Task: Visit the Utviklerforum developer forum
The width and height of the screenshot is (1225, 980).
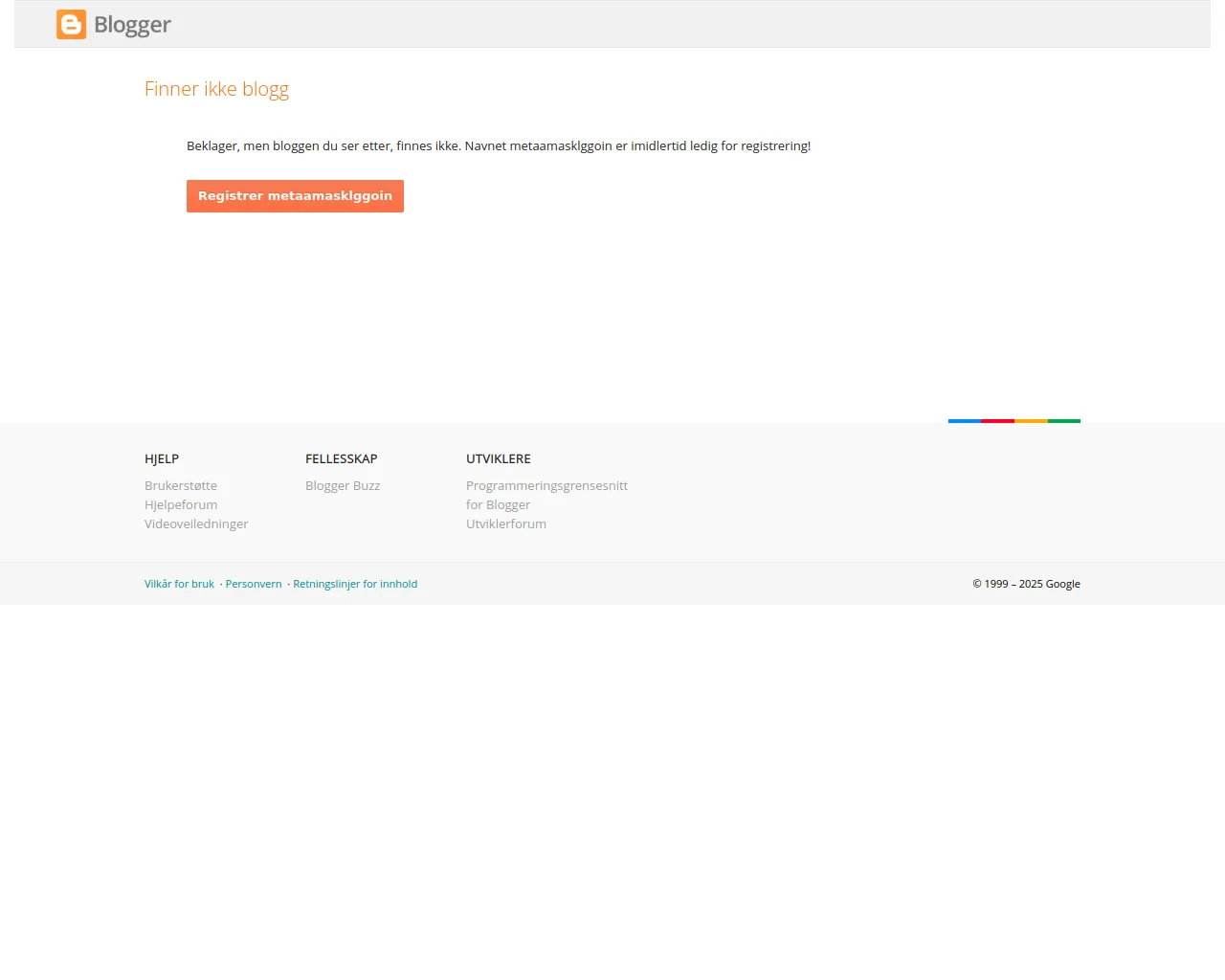Action: 505,523
